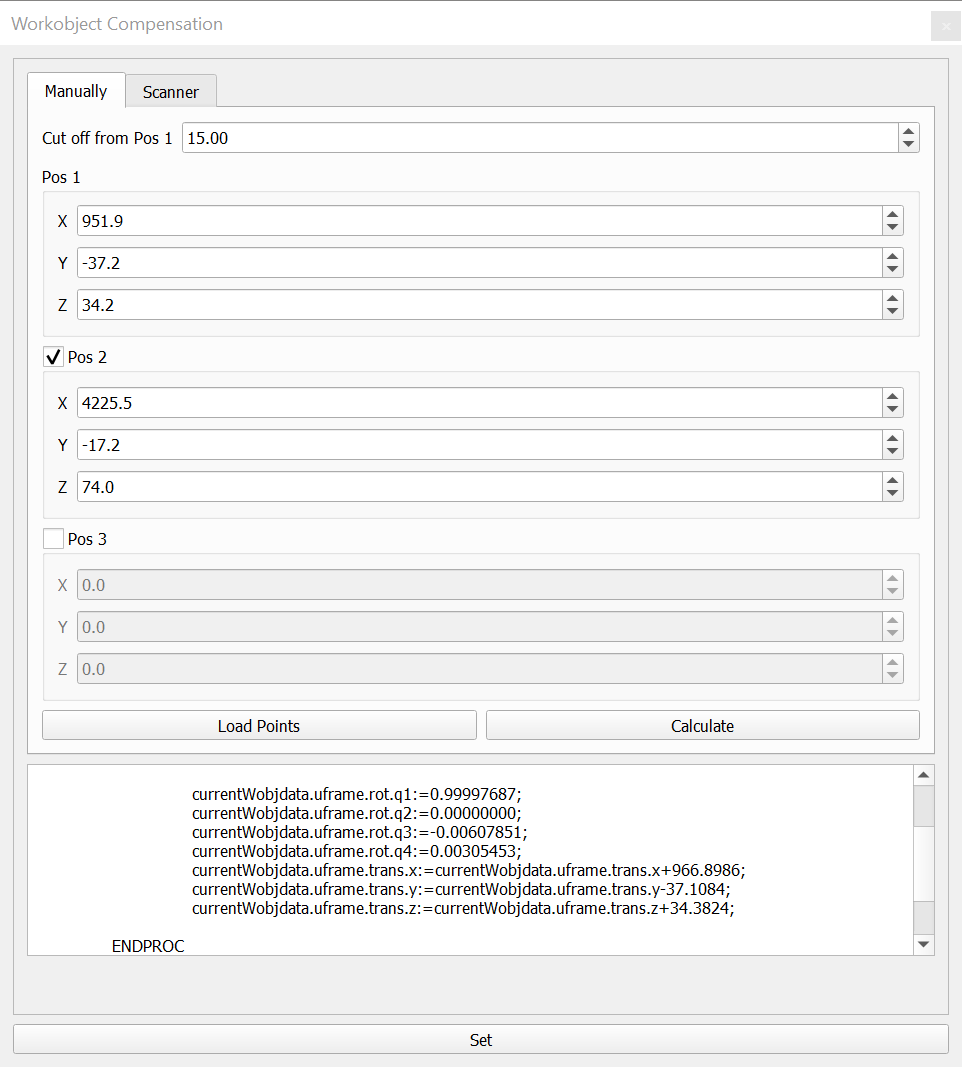Viewport: 962px width, 1067px height.
Task: Select the Manually tab
Action: (76, 91)
